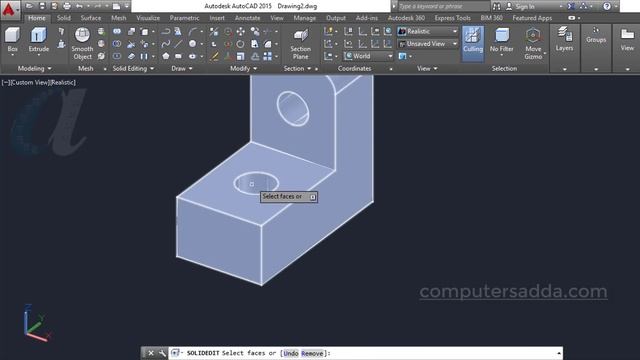The width and height of the screenshot is (640, 360).
Task: Open the No Filter selection dropdown
Action: click(502, 43)
